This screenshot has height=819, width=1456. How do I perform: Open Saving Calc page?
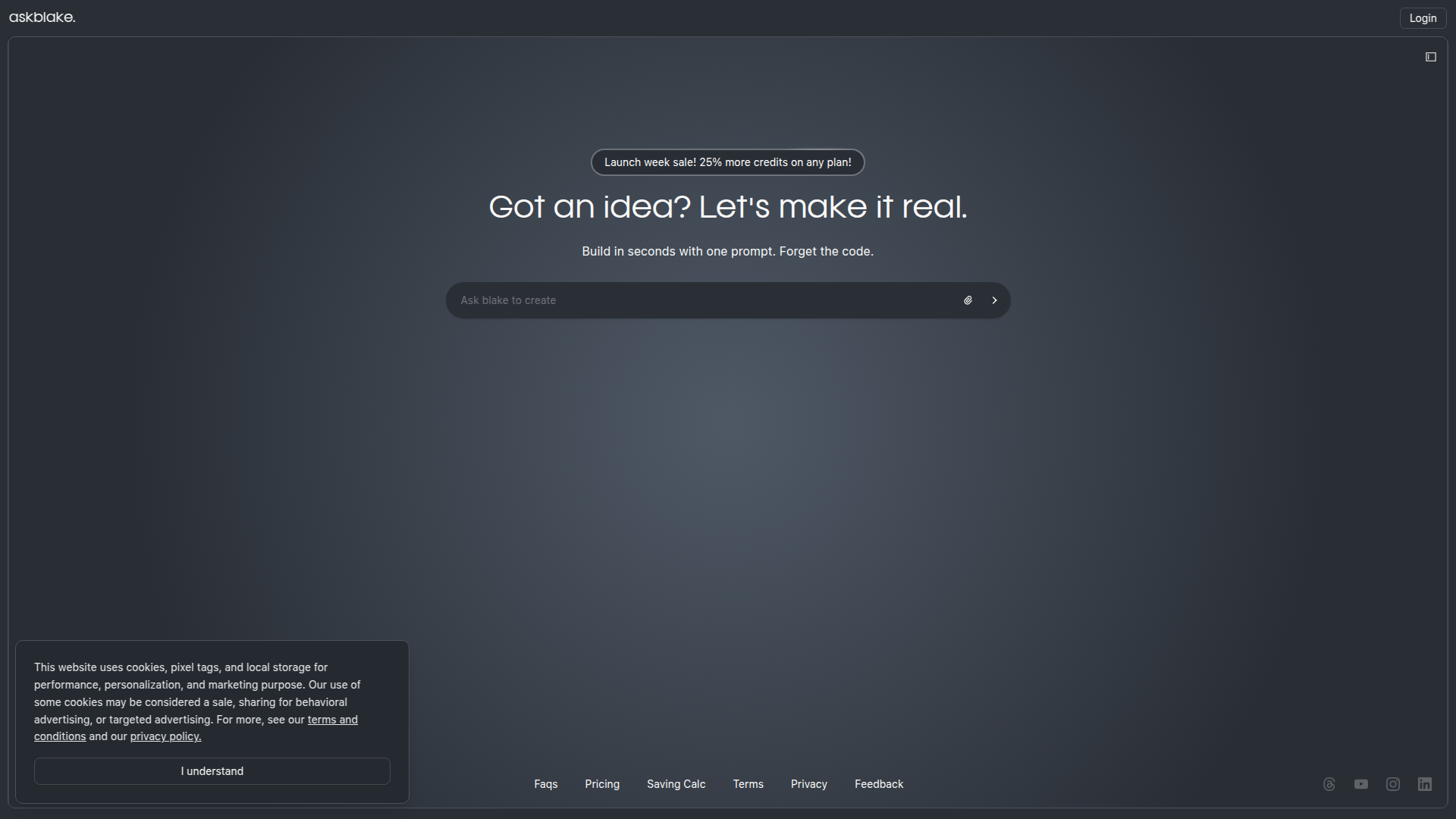tap(676, 784)
